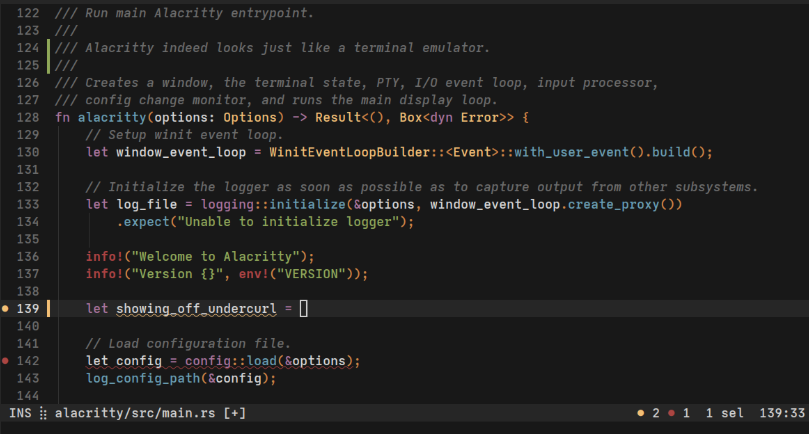Click line number 123
Viewport: 809px width, 434px height.
pos(28,30)
